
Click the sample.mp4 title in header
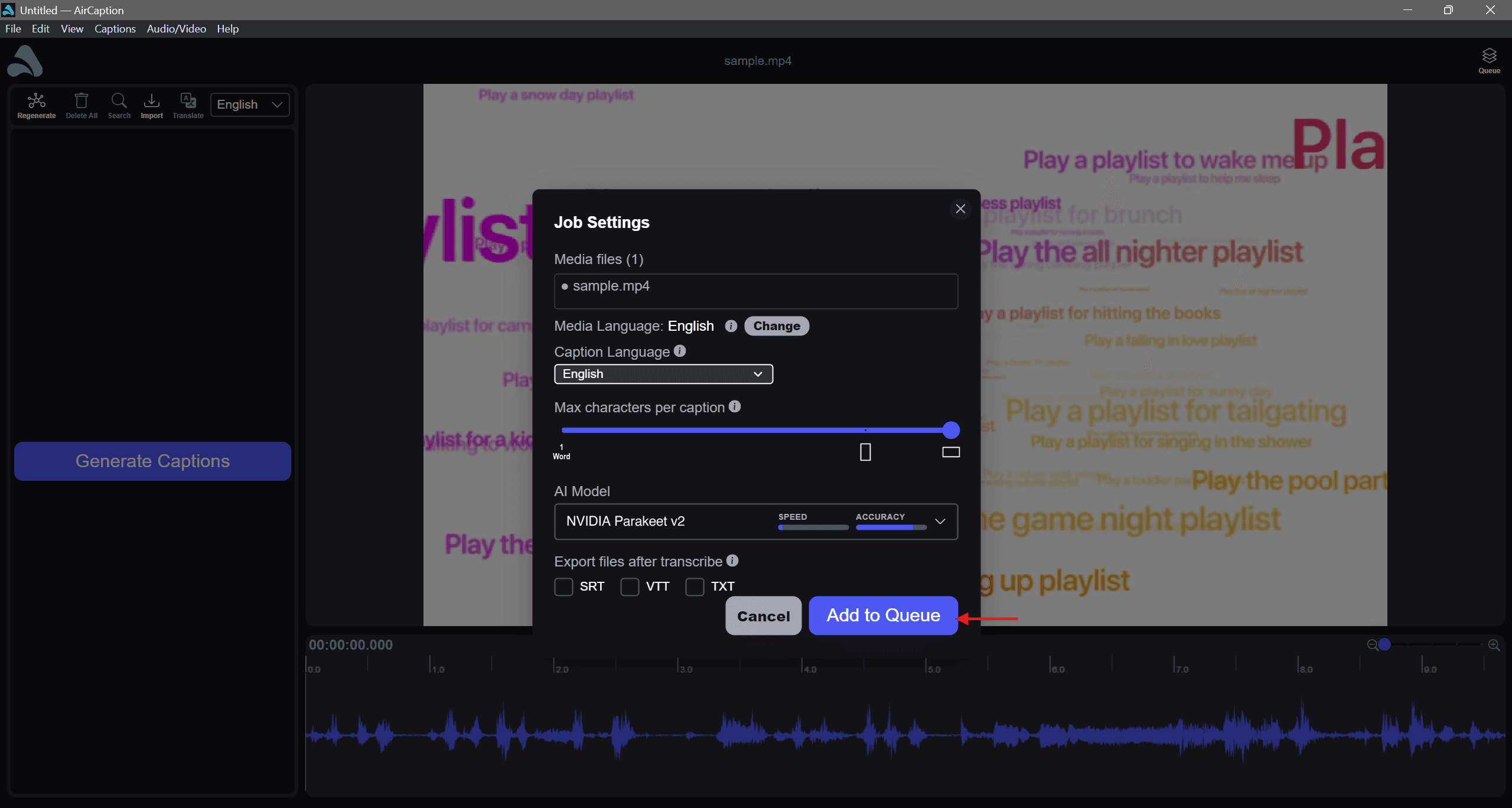[x=758, y=61]
